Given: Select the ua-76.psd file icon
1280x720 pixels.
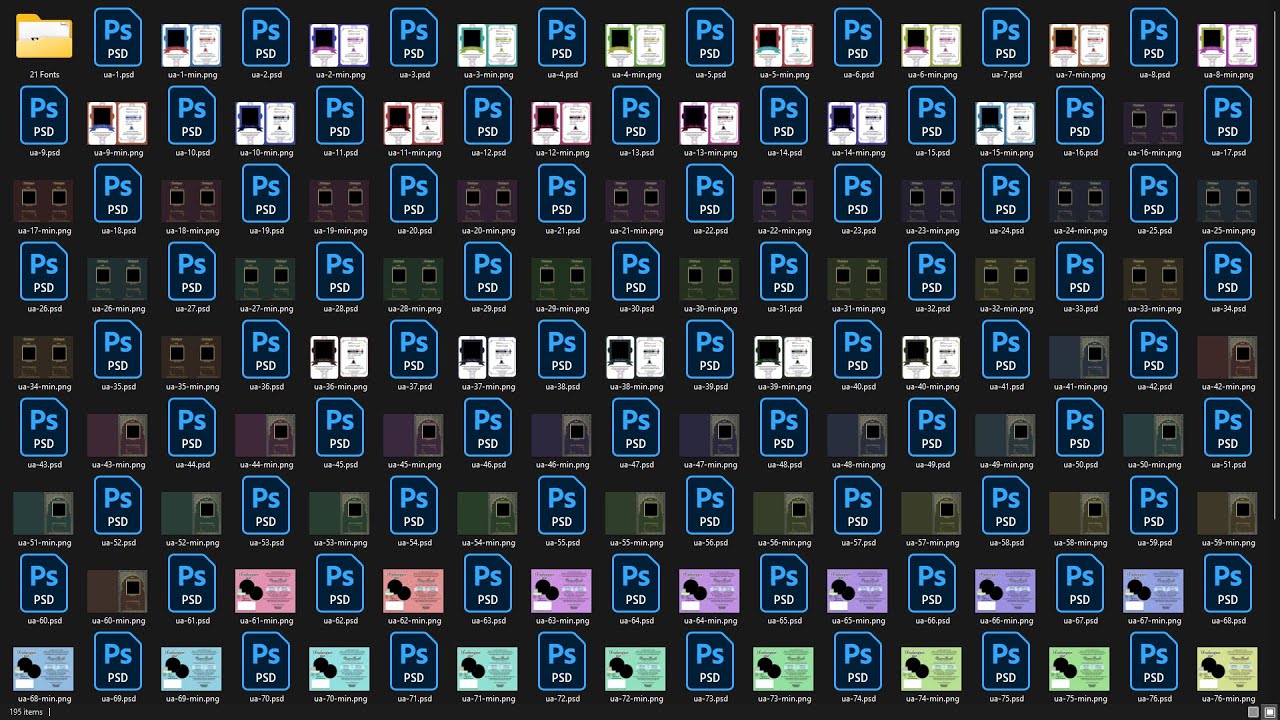Looking at the screenshot, I should pyautogui.click(x=1154, y=662).
